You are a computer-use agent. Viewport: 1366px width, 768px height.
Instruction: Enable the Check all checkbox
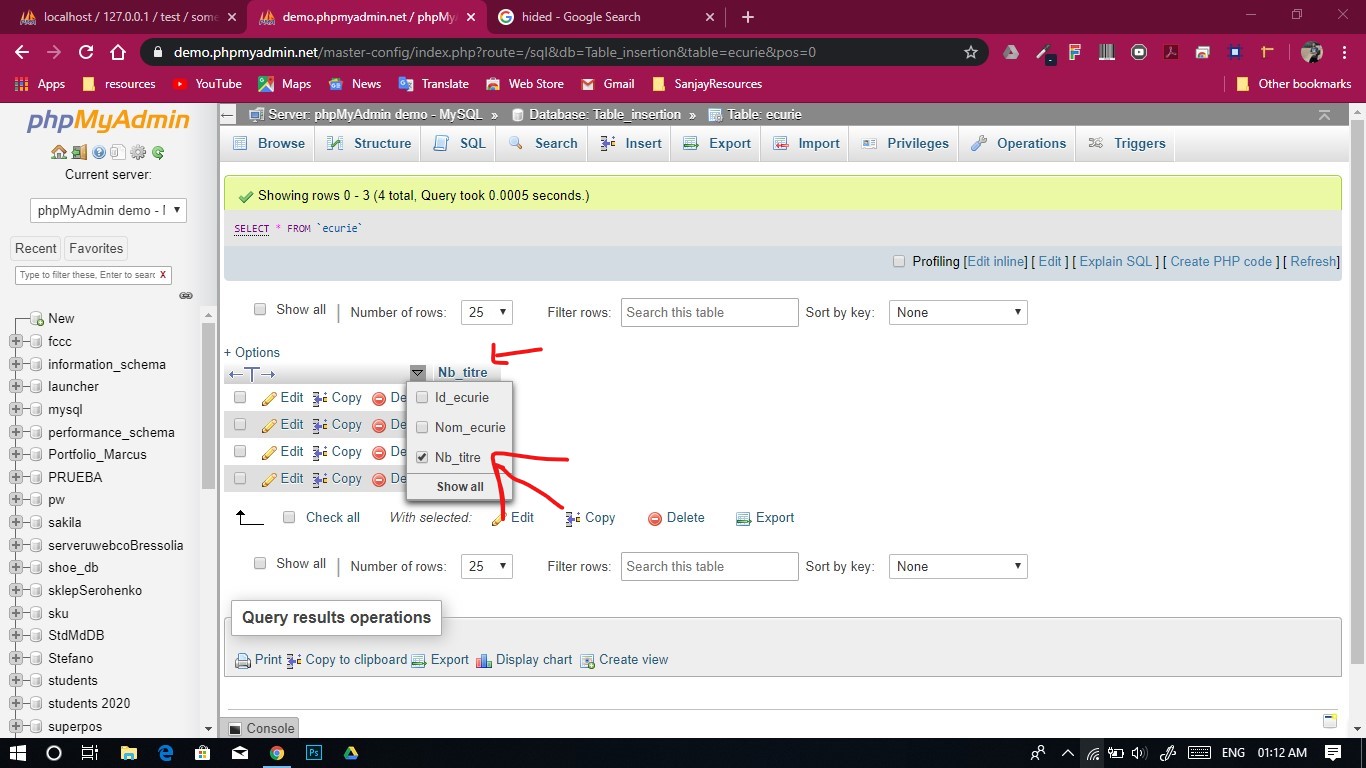[289, 517]
